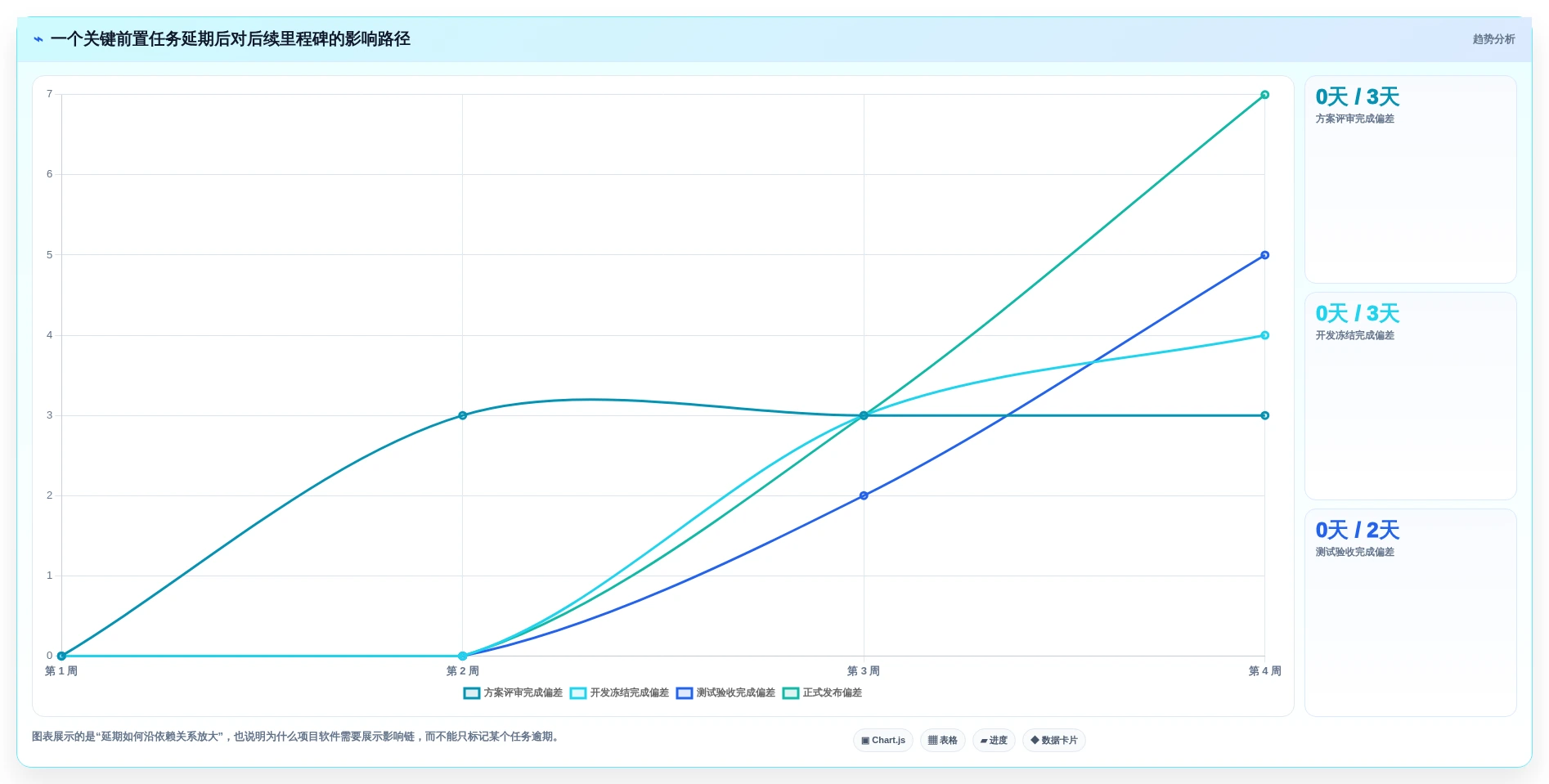
Task: Select 正式发布偏差 point at 第 4 周
Action: tap(1264, 95)
